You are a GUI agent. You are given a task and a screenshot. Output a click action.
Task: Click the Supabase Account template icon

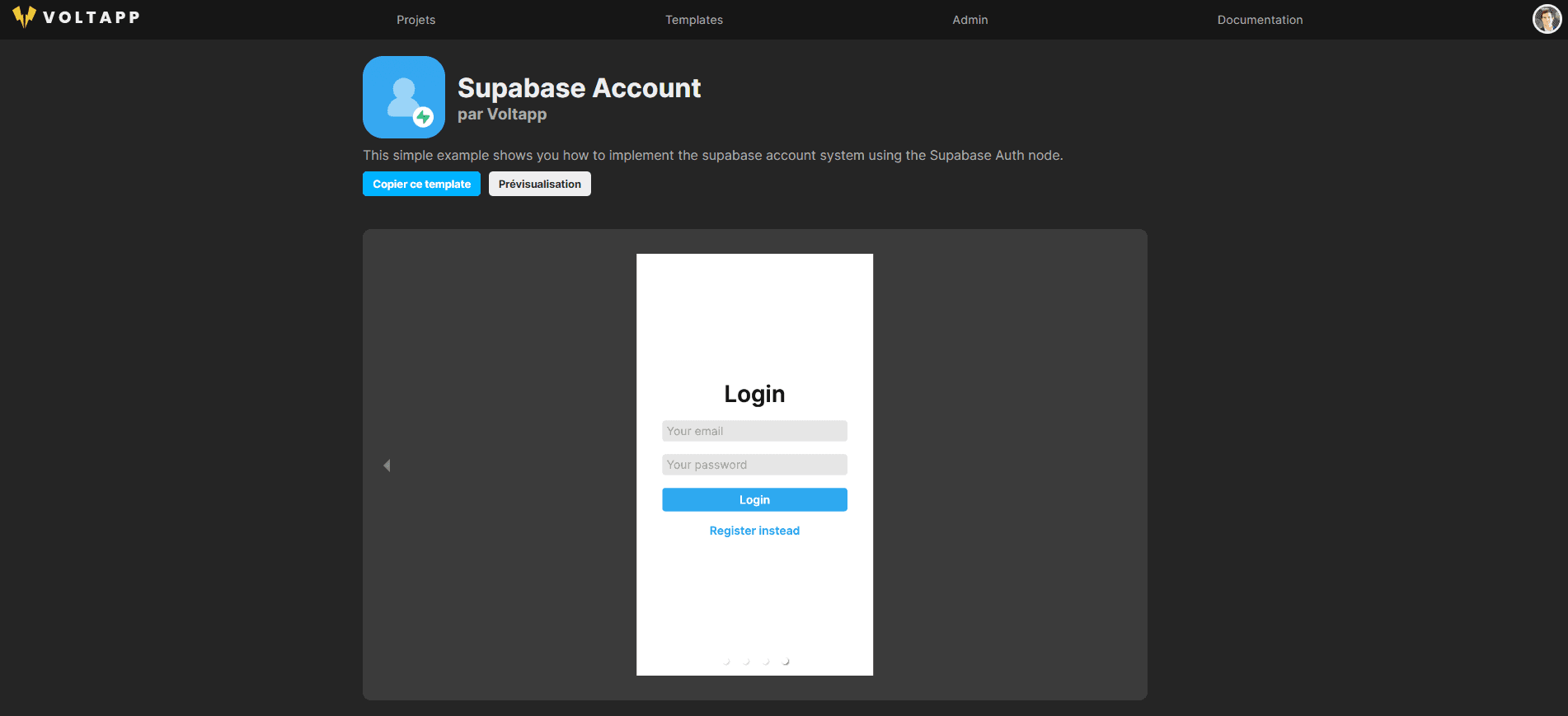[x=404, y=97]
